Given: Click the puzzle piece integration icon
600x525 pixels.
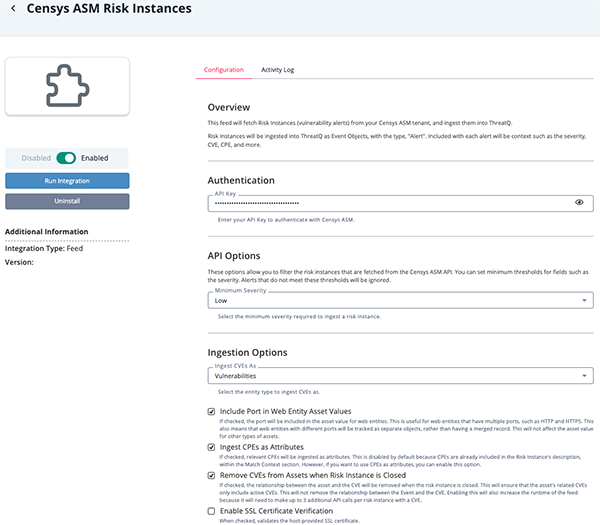Looking at the screenshot, I should coord(67,86).
